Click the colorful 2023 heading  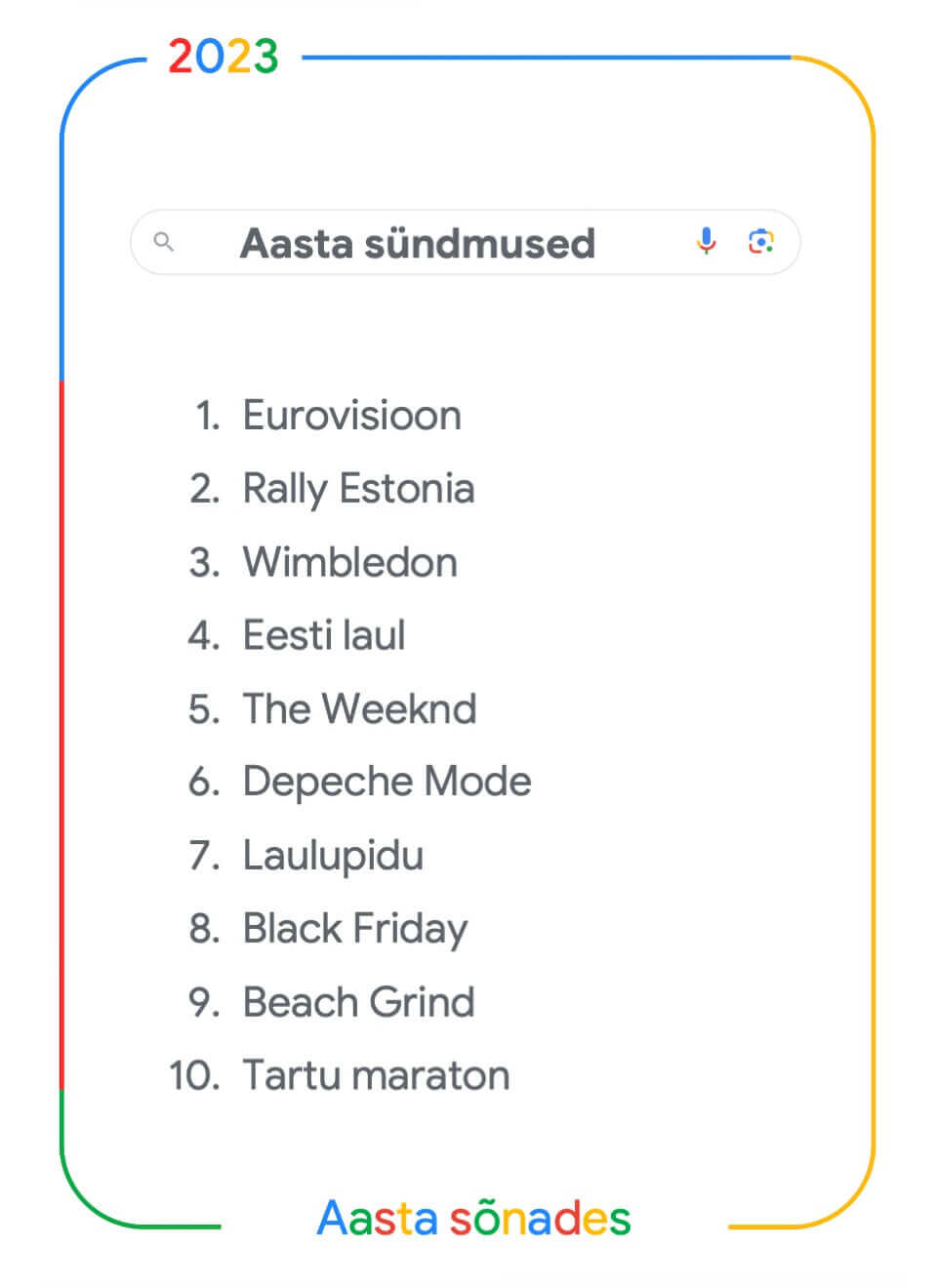224,57
